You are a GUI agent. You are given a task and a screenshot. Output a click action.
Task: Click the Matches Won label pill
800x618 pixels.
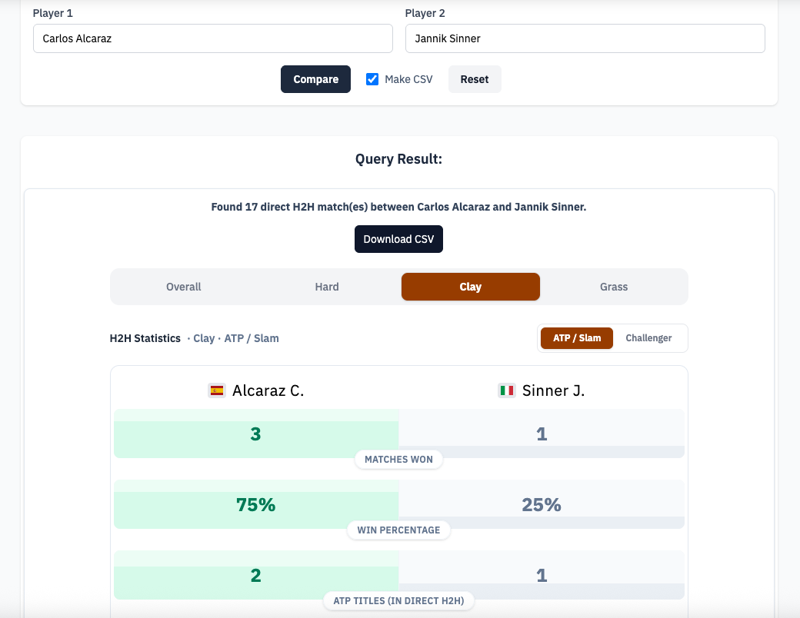coord(399,459)
